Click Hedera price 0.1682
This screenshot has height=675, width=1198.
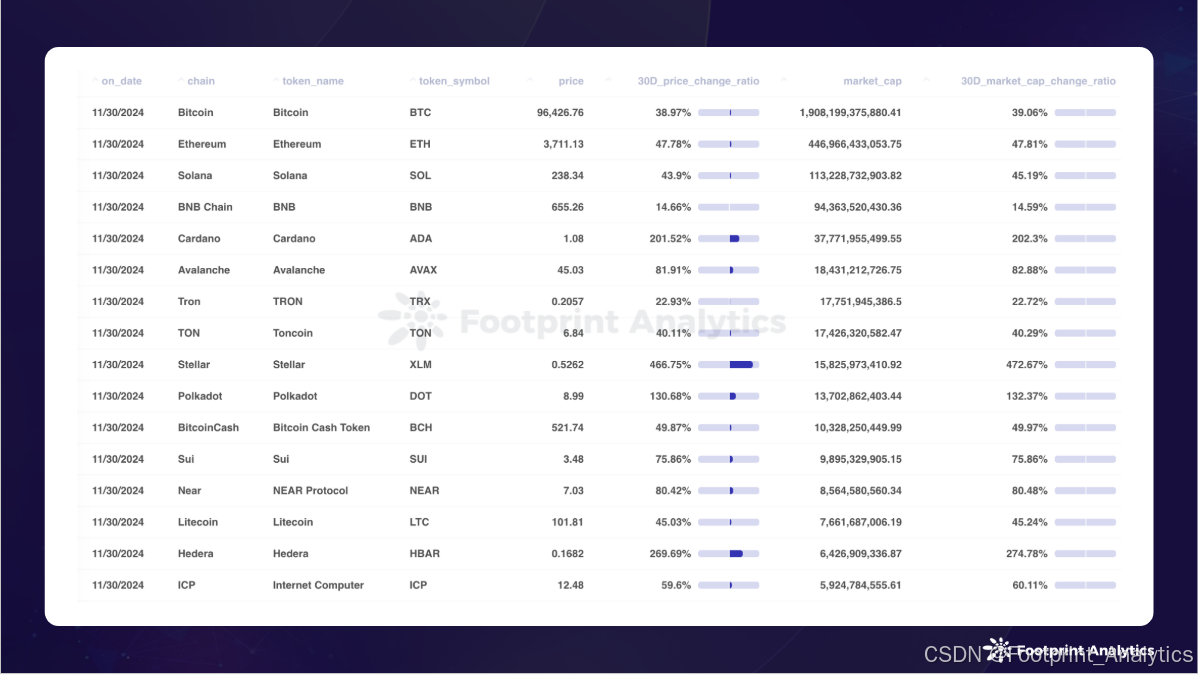pos(567,553)
